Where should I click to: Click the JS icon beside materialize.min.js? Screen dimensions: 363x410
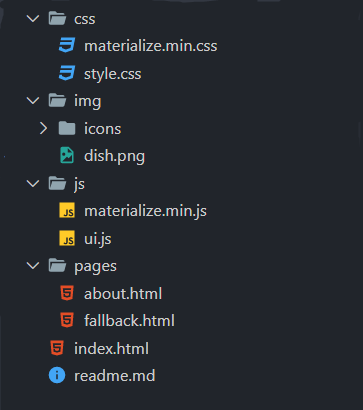click(x=67, y=210)
